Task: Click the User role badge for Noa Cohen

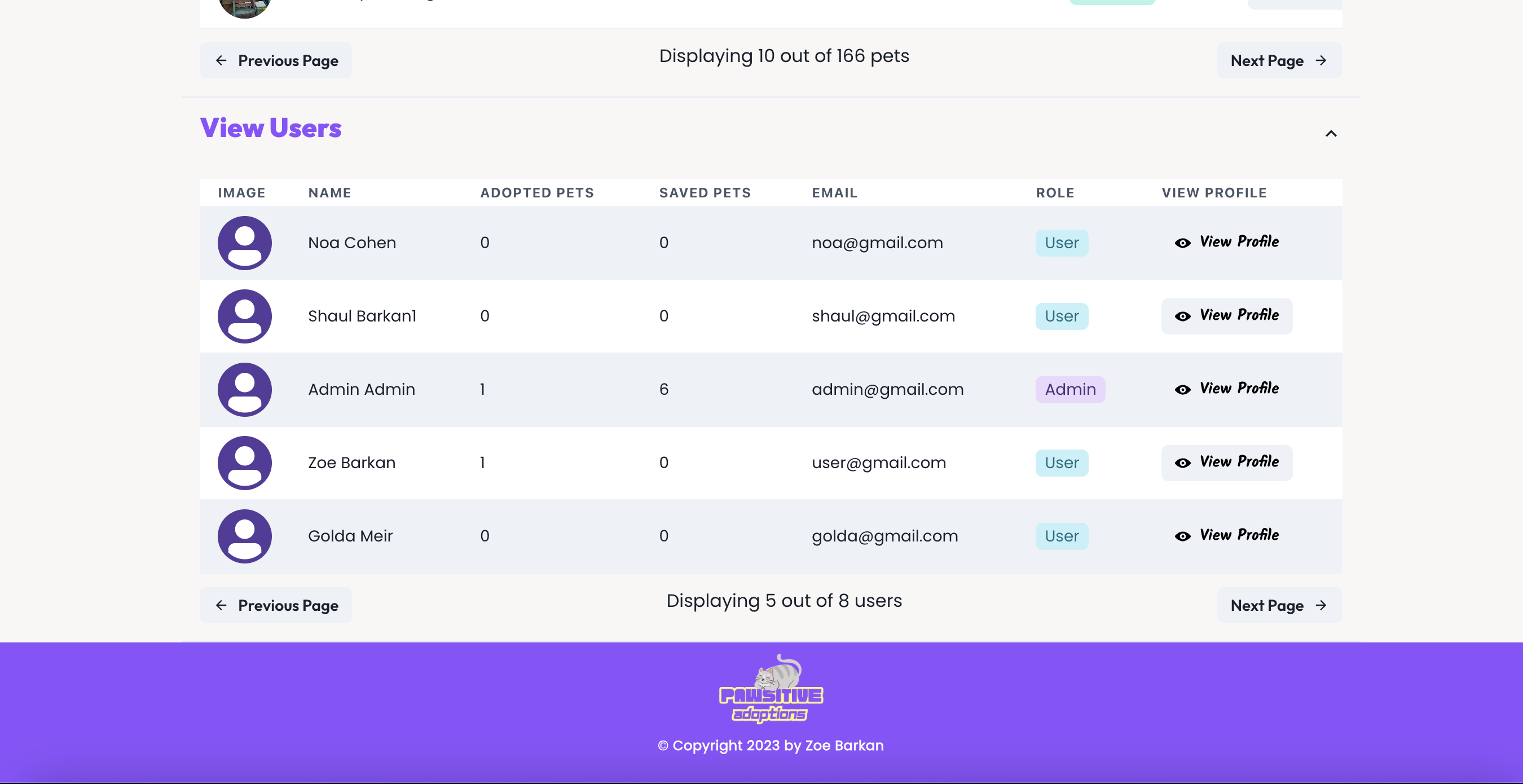Action: point(1062,243)
